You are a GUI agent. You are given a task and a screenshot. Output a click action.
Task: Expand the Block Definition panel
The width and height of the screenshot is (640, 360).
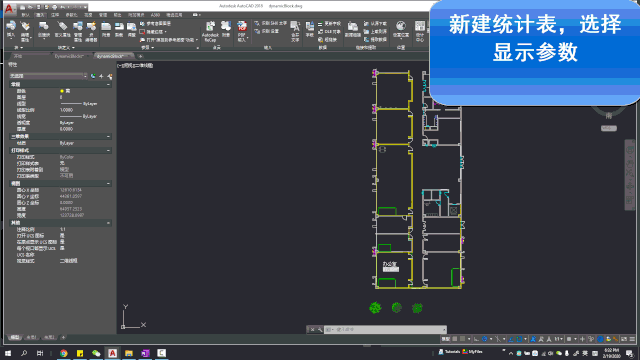coord(66,48)
